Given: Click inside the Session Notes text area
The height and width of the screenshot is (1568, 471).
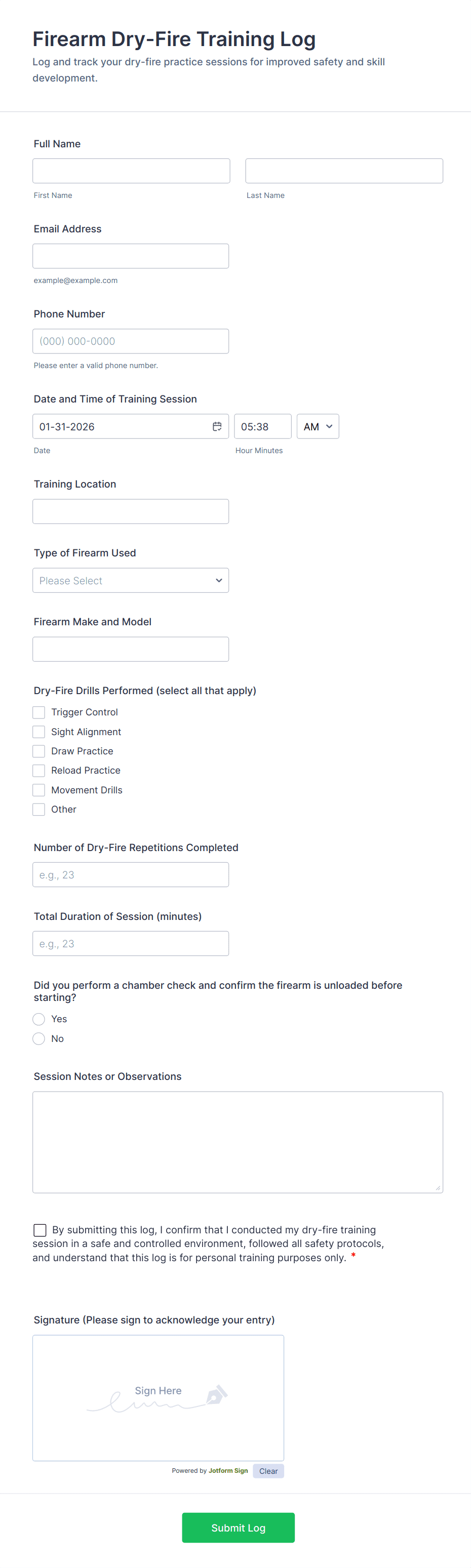Looking at the screenshot, I should [238, 1141].
